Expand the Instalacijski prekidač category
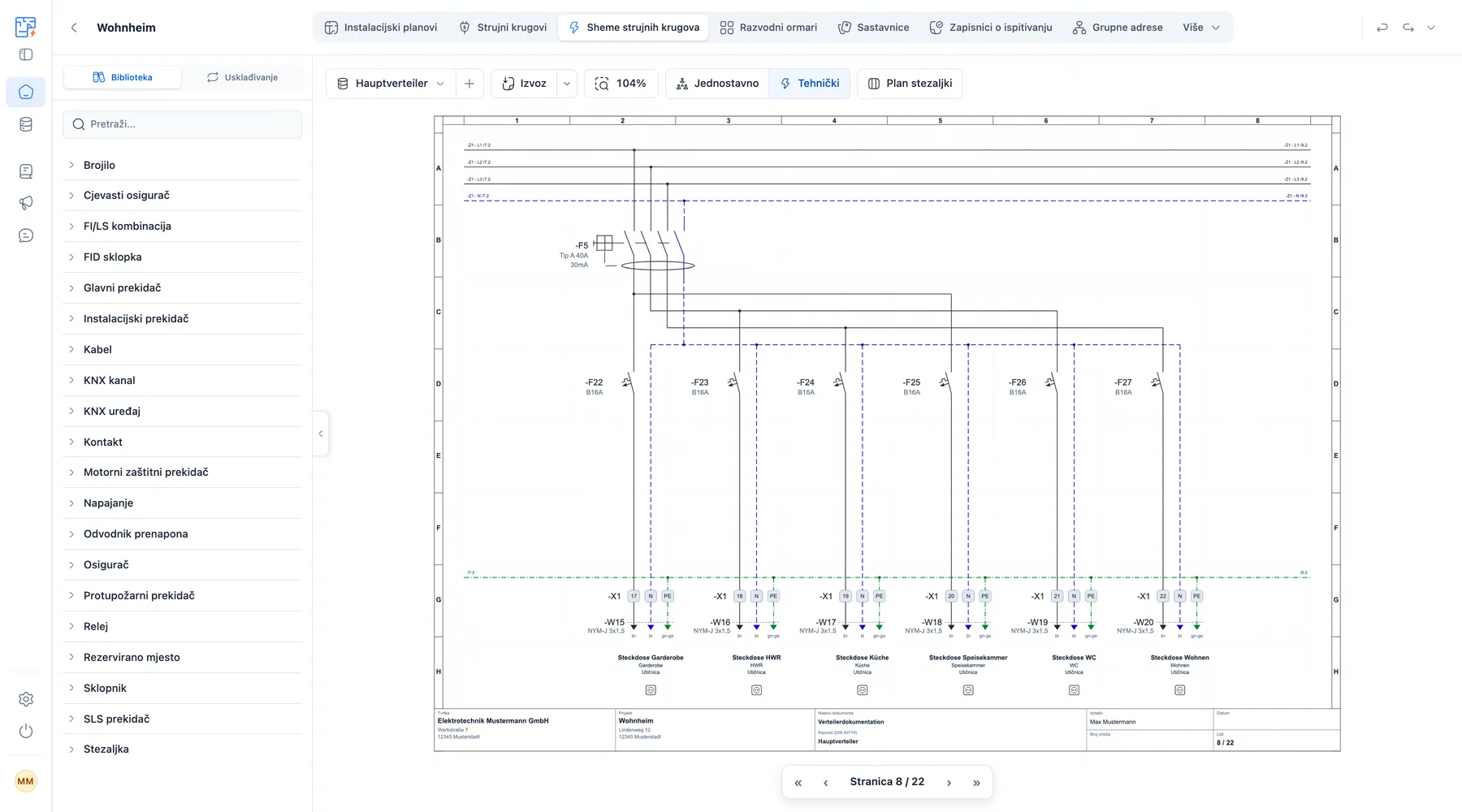This screenshot has width=1462, height=812. [182, 318]
